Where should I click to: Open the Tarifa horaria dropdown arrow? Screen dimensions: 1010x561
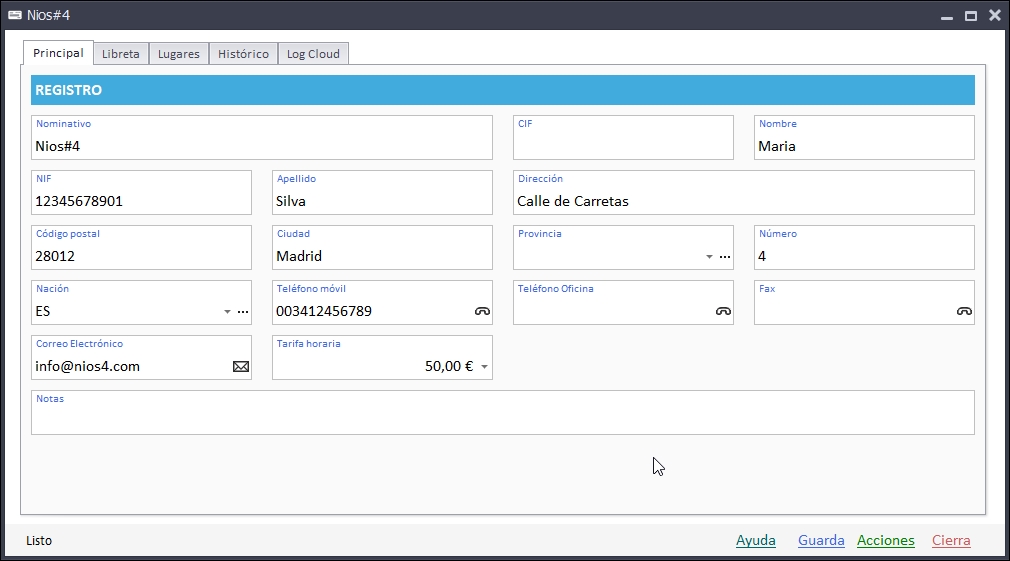[x=485, y=367]
